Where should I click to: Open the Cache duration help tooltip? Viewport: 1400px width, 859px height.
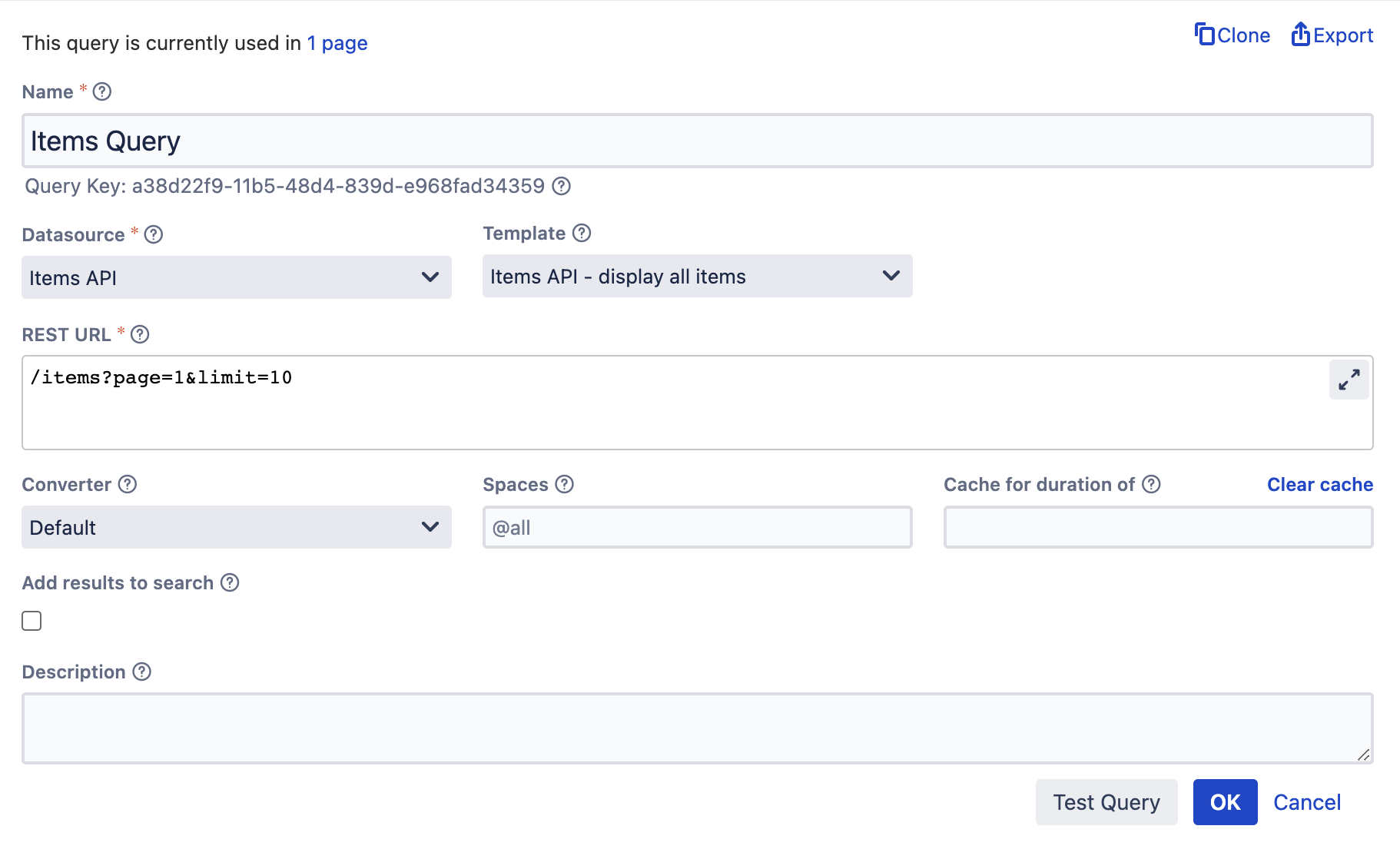click(1151, 484)
